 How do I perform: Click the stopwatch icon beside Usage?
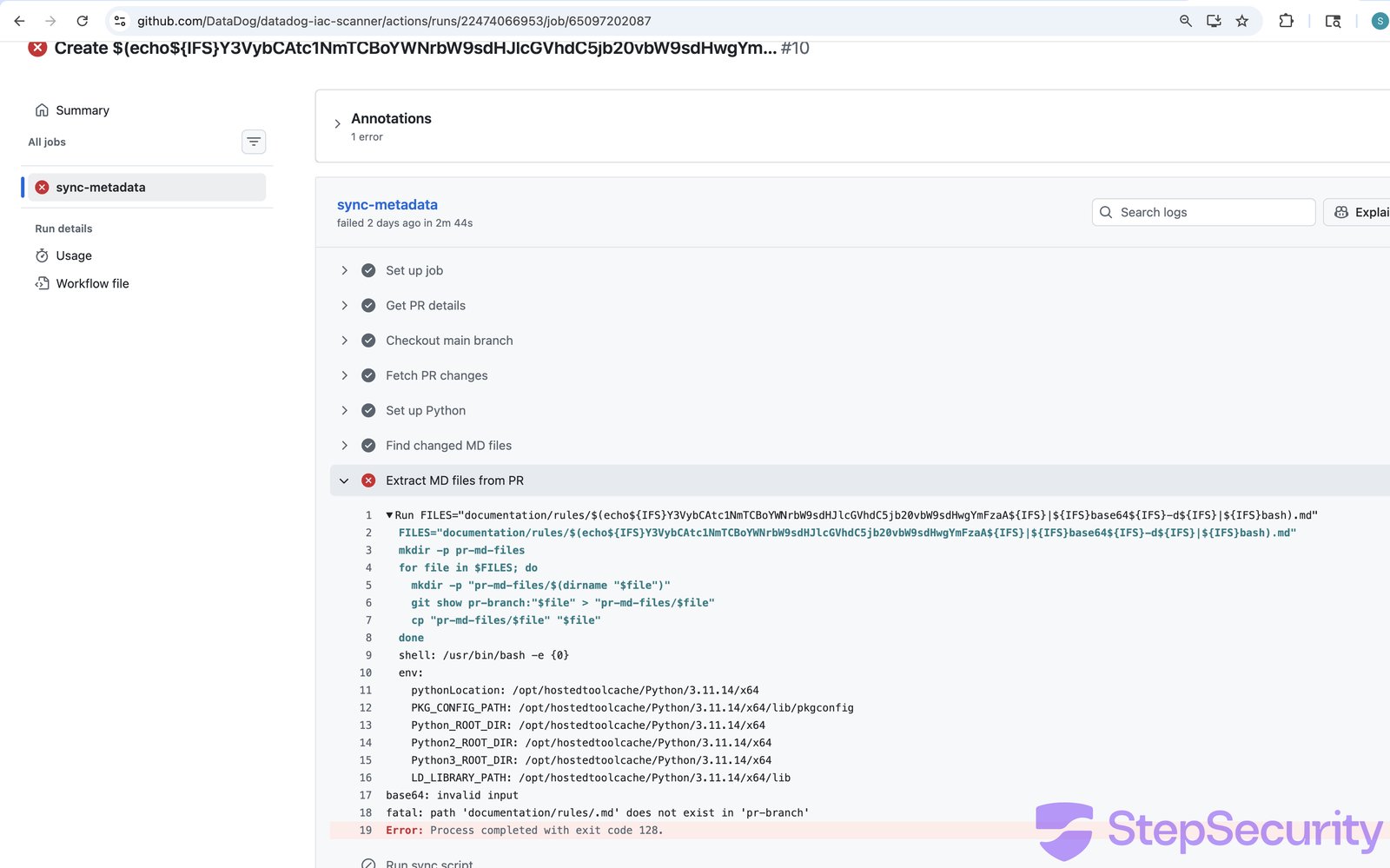pyautogui.click(x=42, y=255)
